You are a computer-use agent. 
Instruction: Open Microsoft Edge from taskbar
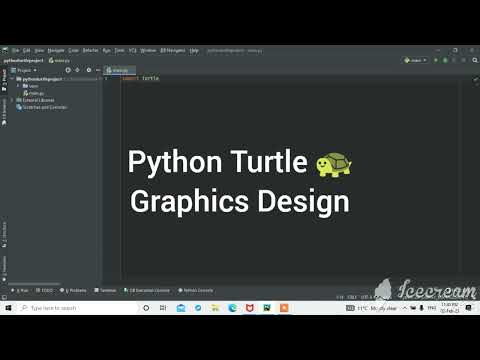click(x=232, y=308)
